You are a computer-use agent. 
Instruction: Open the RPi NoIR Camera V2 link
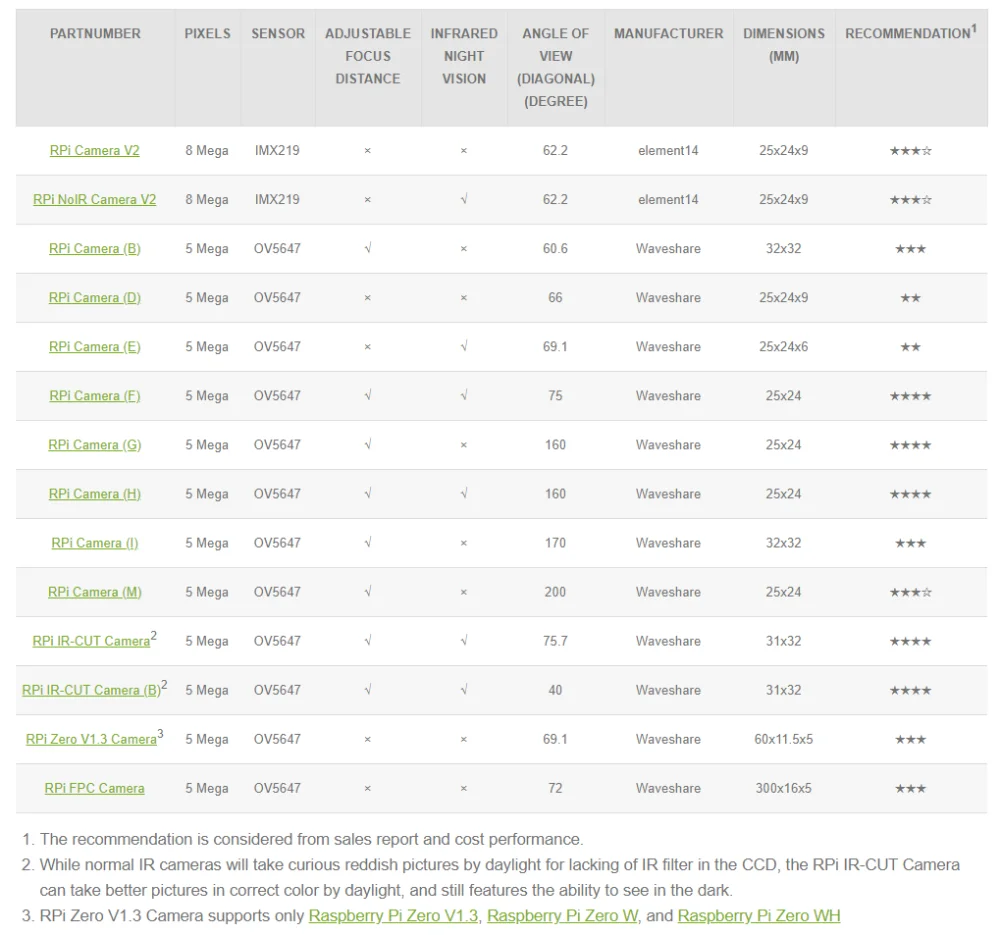click(95, 200)
